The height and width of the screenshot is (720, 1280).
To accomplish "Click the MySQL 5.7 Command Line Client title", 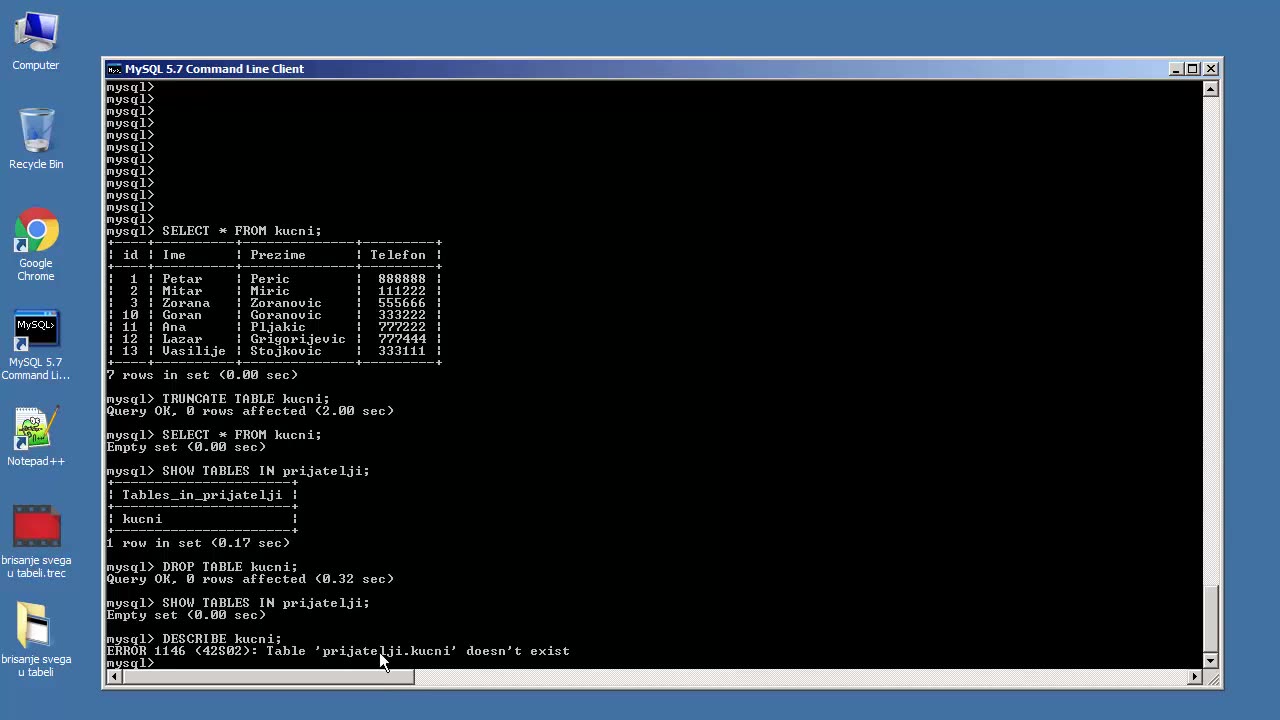I will click(x=214, y=69).
